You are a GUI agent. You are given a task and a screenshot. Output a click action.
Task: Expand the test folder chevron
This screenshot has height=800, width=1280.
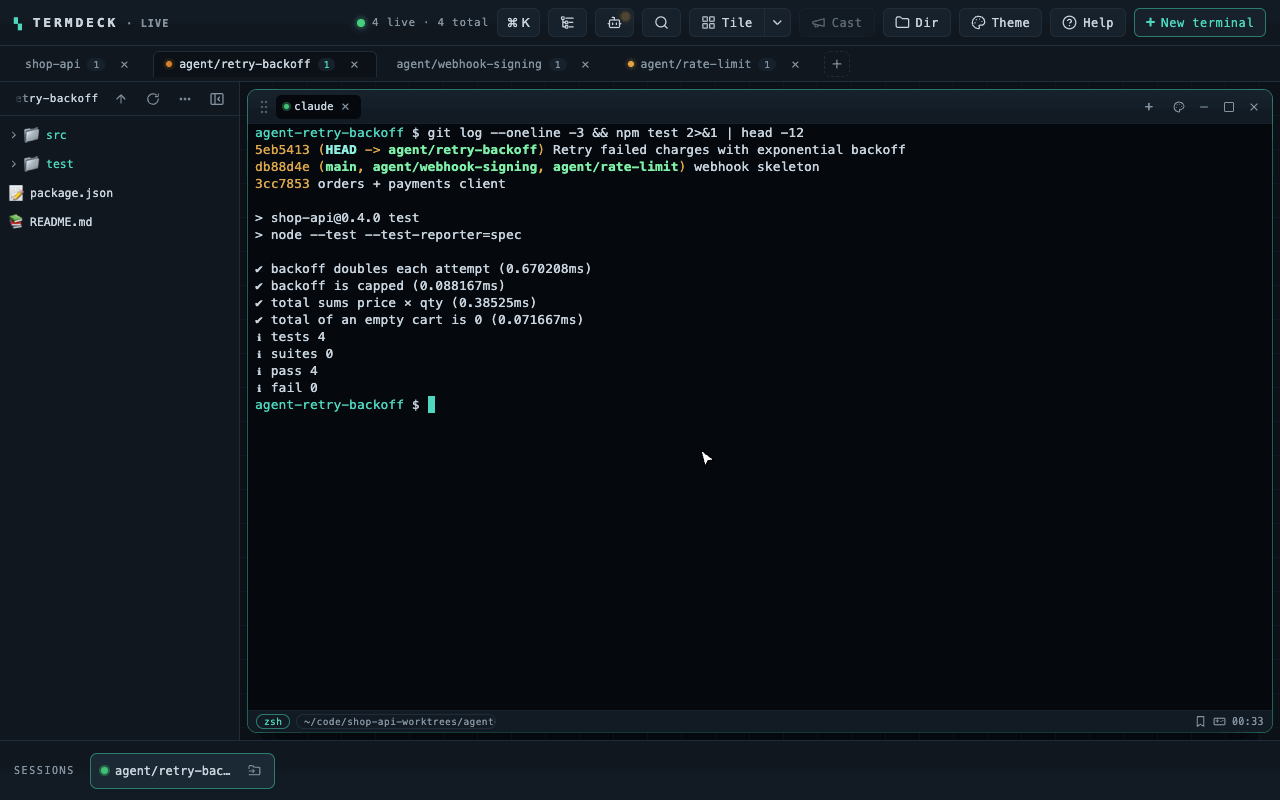click(x=13, y=163)
